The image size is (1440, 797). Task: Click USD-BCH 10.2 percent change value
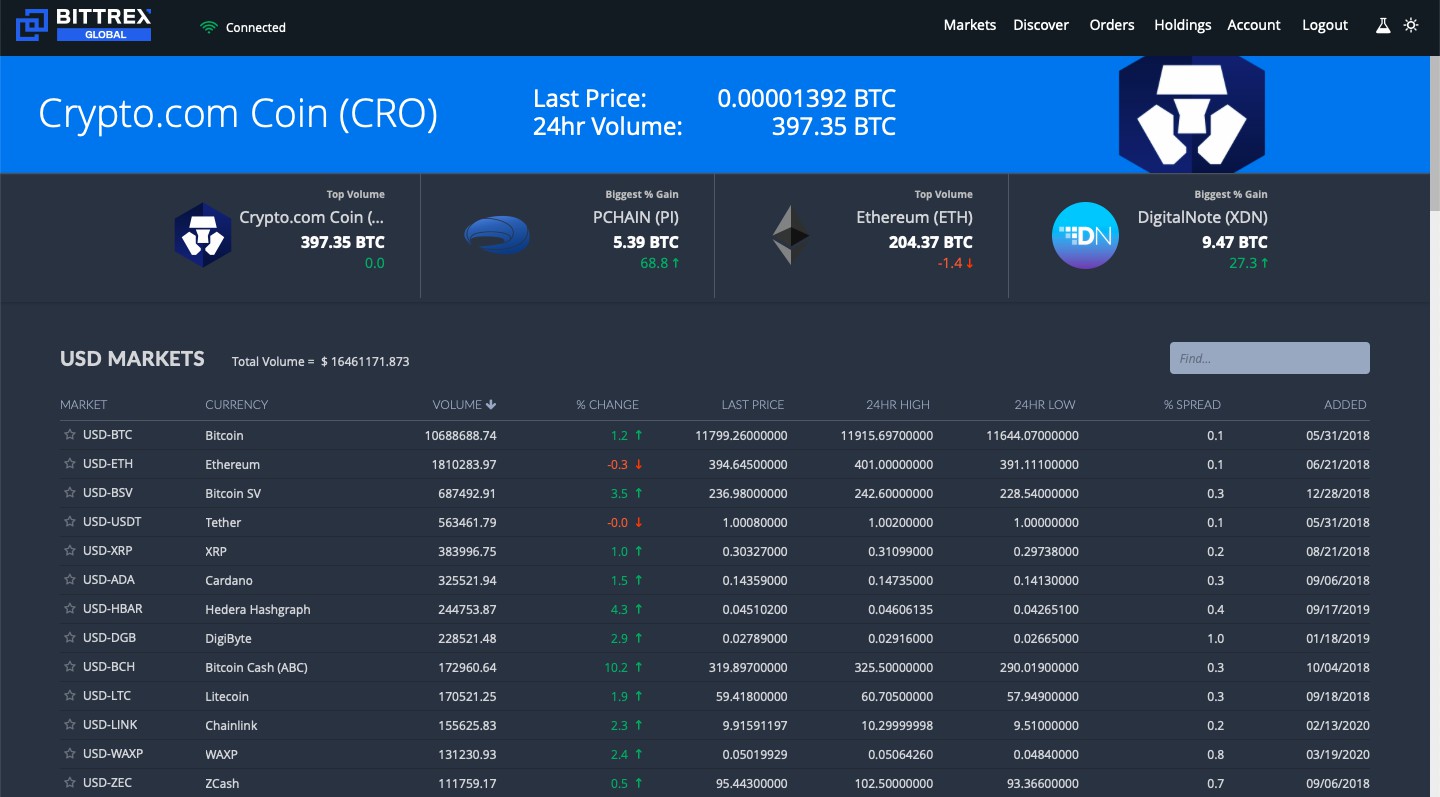point(618,667)
